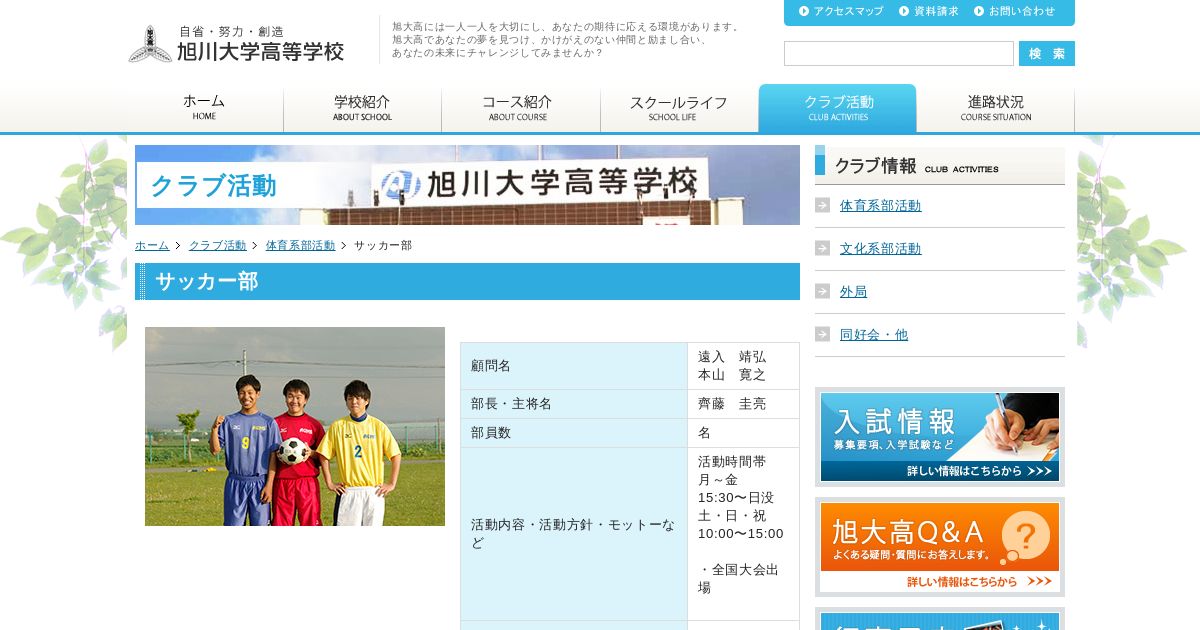Click arrow icon next to 文化系部活動
The width and height of the screenshot is (1200, 630).
coord(823,248)
